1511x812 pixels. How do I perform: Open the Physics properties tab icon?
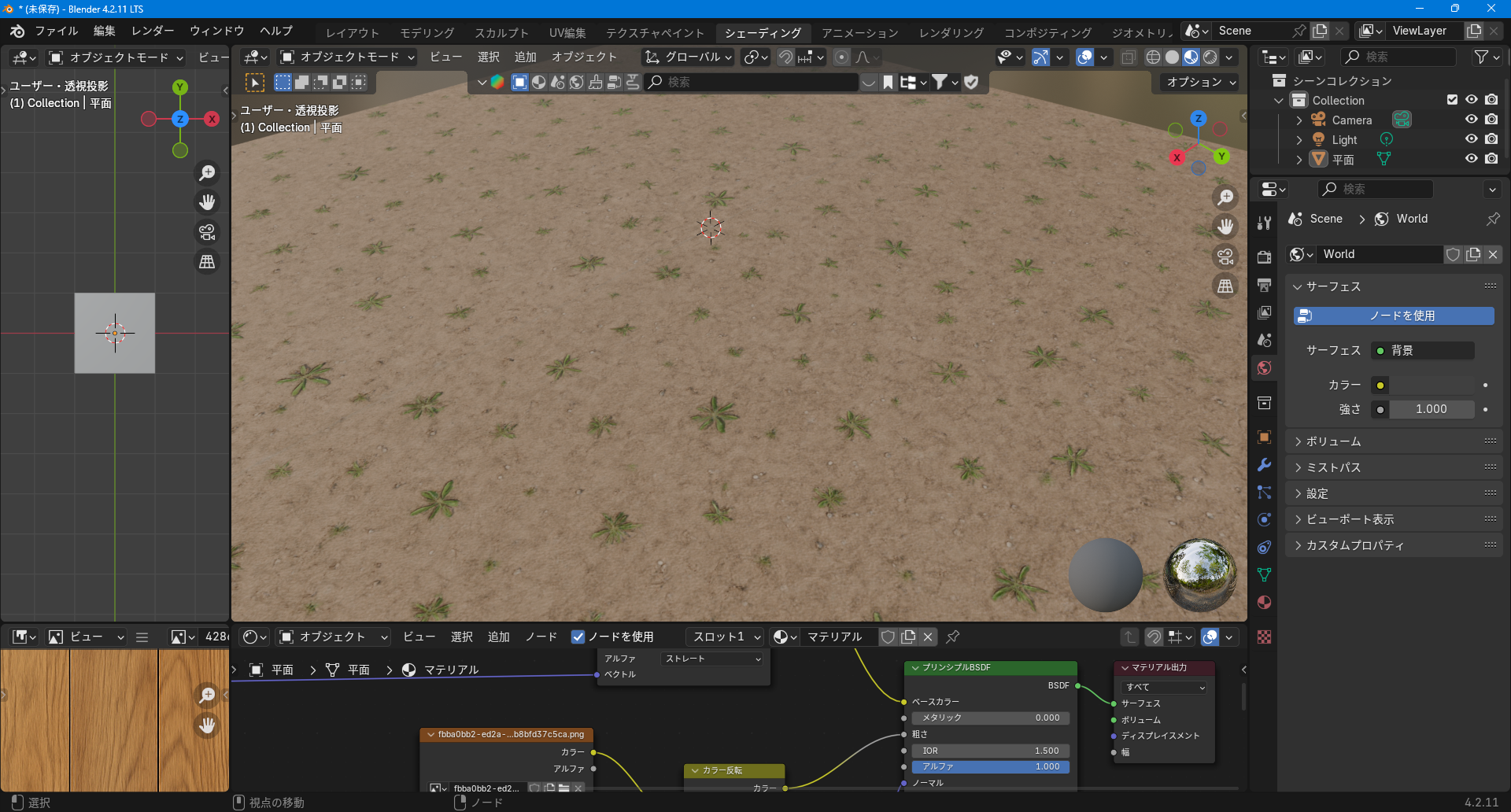coord(1264,519)
